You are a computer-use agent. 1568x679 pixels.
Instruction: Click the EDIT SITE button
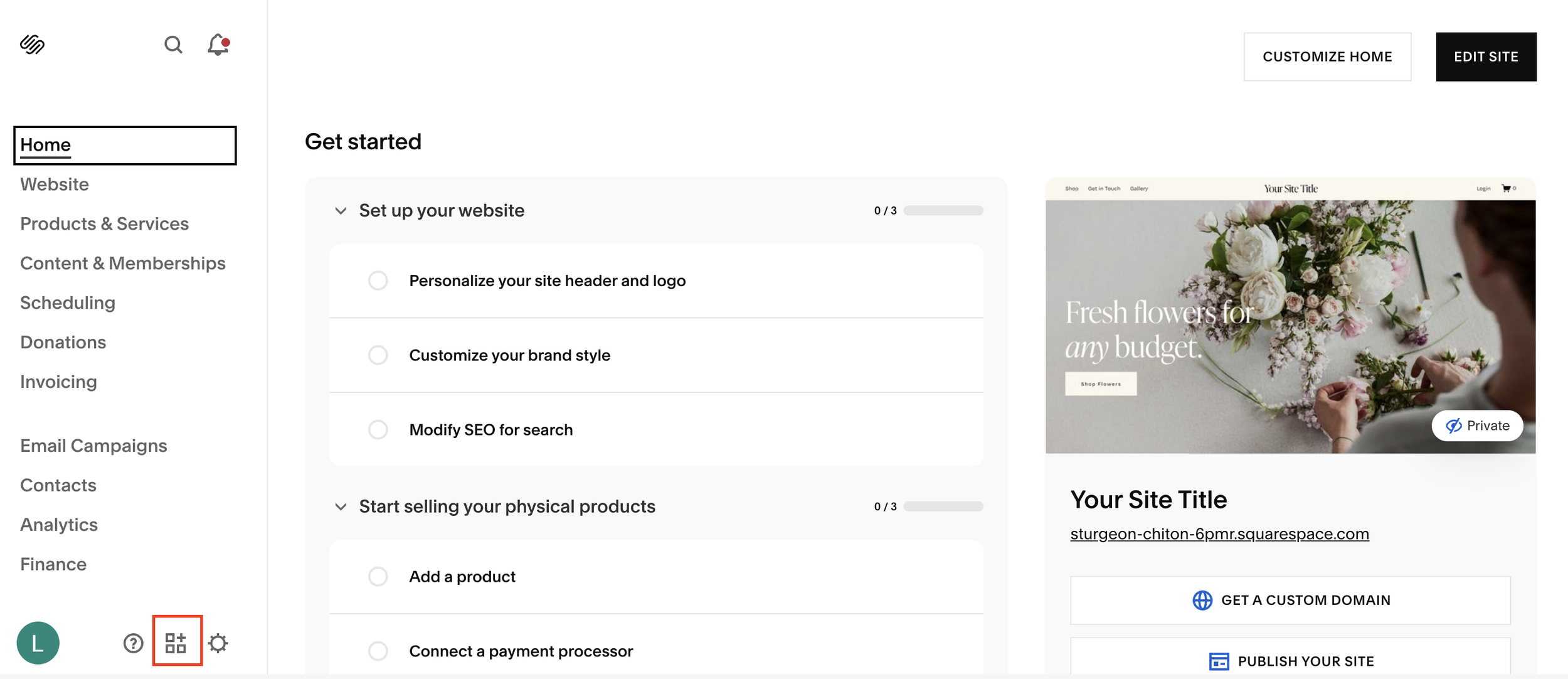(1486, 56)
